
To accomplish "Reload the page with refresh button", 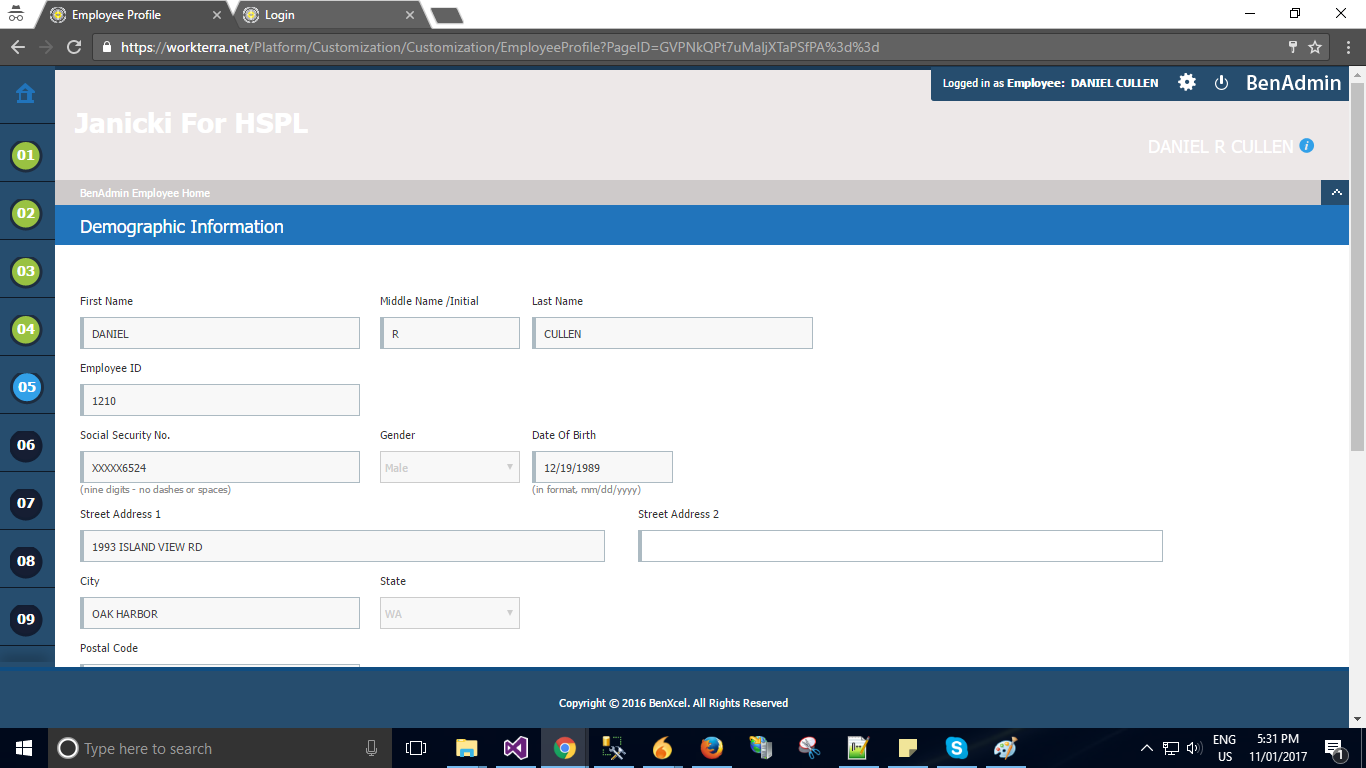I will click(73, 47).
